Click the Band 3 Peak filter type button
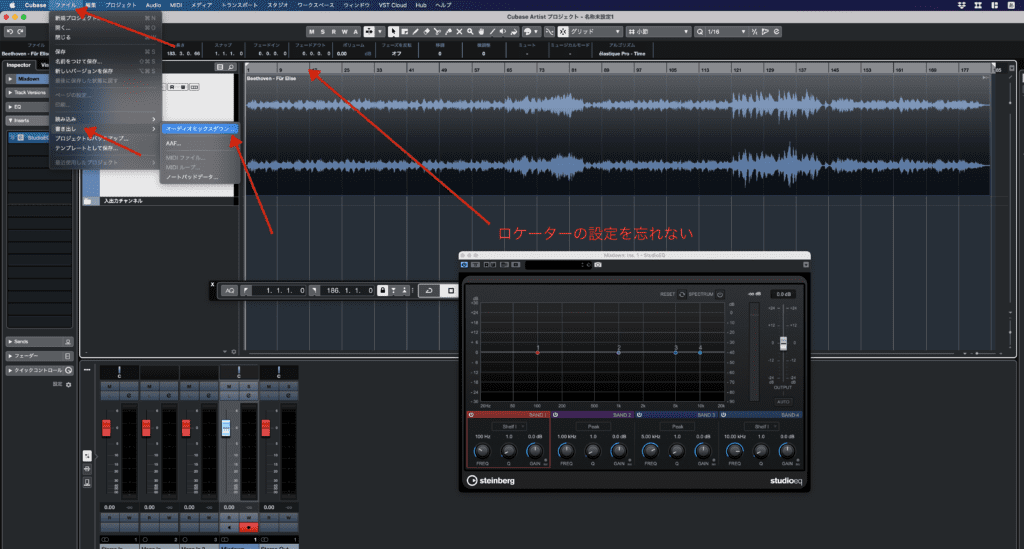Screen dimensions: 1024x549 click(x=678, y=426)
